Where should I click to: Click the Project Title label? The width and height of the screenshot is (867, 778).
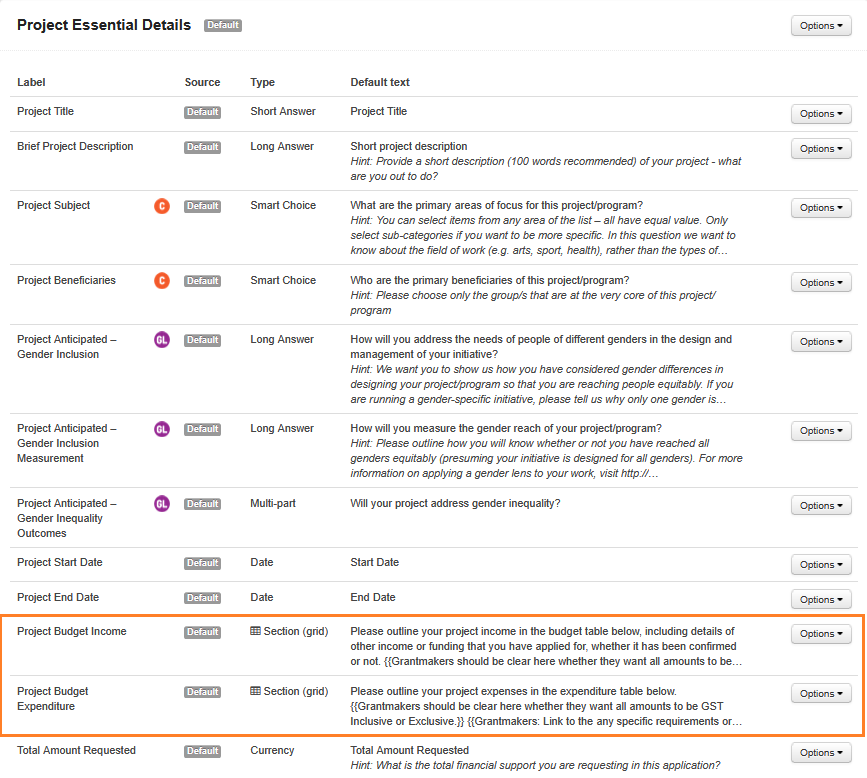click(x=45, y=111)
